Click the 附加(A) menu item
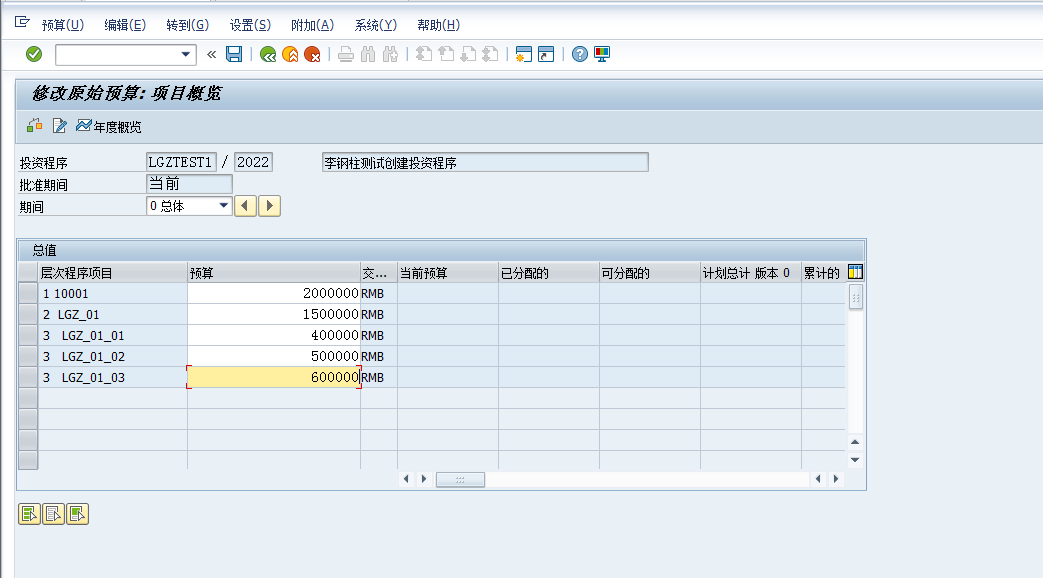The image size is (1043, 578). coord(314,24)
